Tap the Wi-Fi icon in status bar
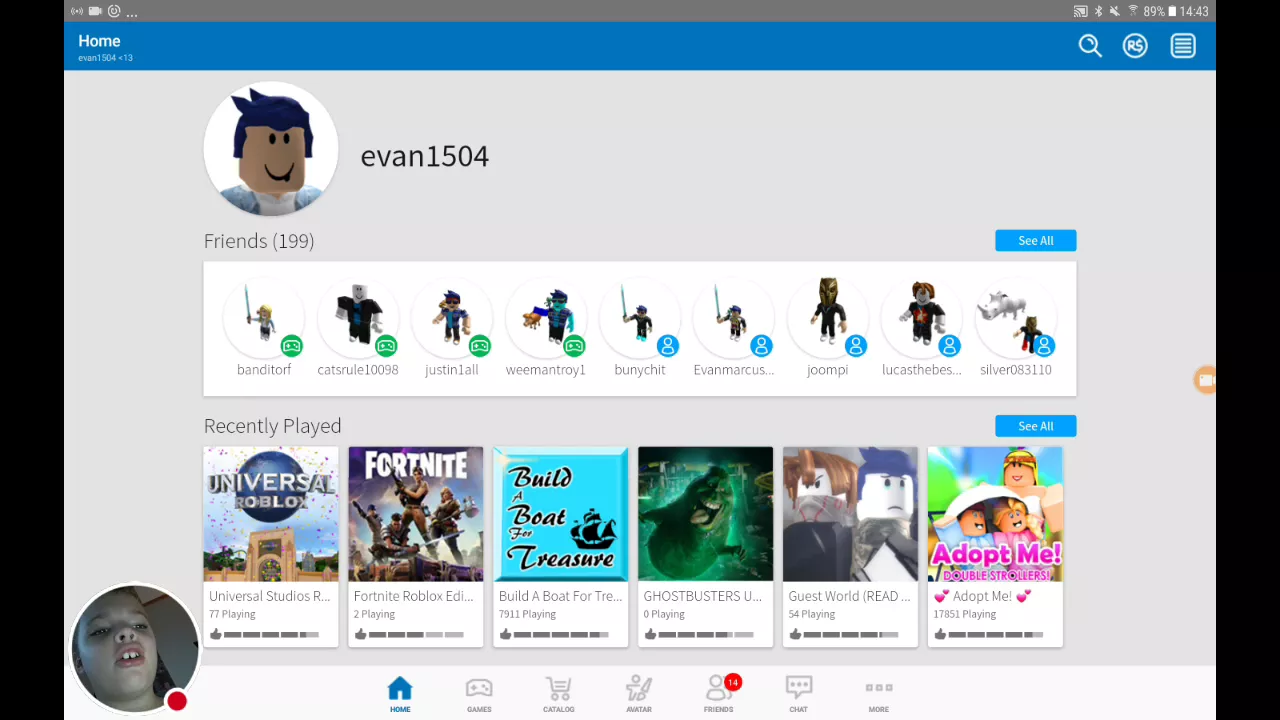Image resolution: width=1280 pixels, height=720 pixels. click(1133, 11)
